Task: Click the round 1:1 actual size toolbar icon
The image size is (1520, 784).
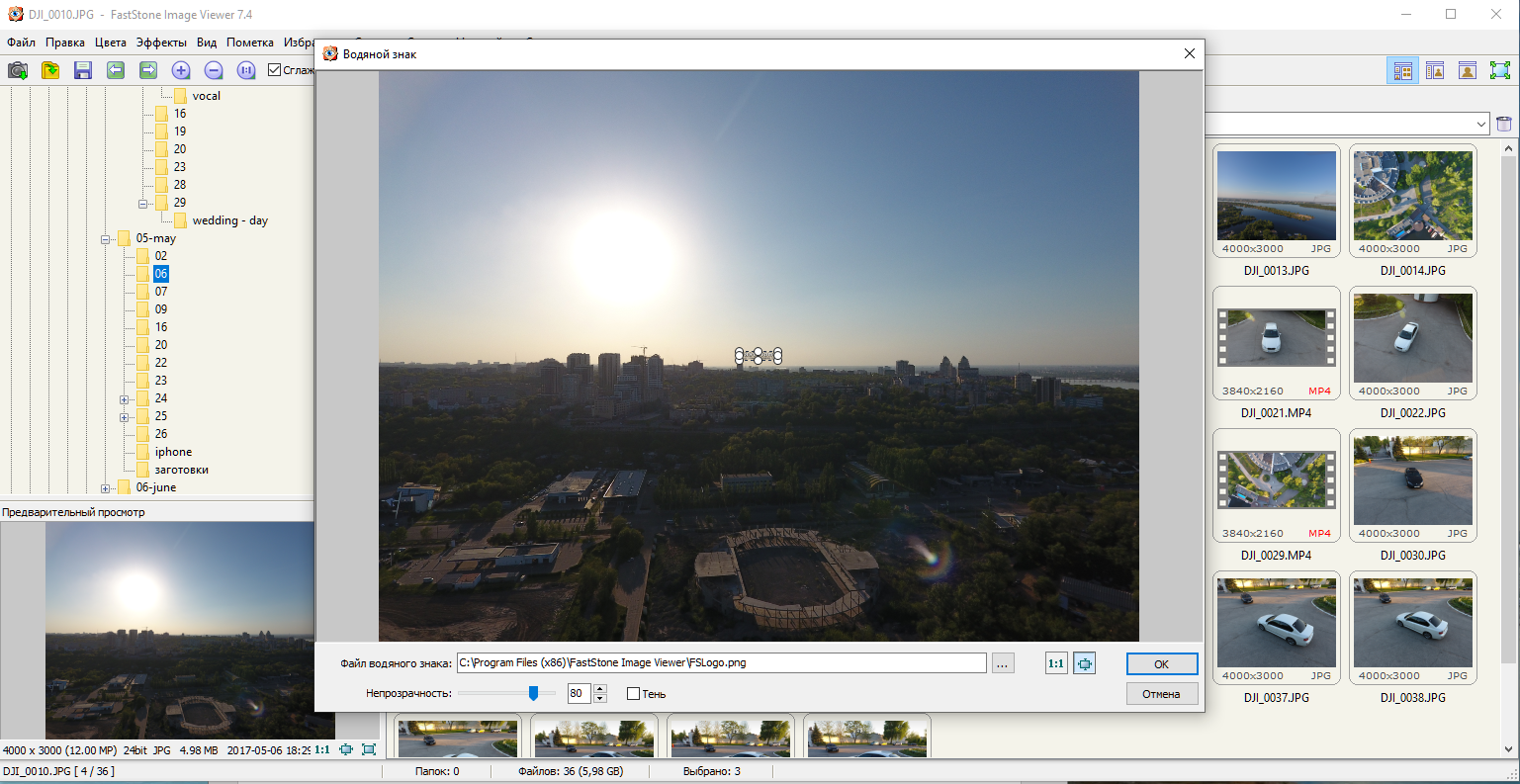Action: click(x=246, y=70)
